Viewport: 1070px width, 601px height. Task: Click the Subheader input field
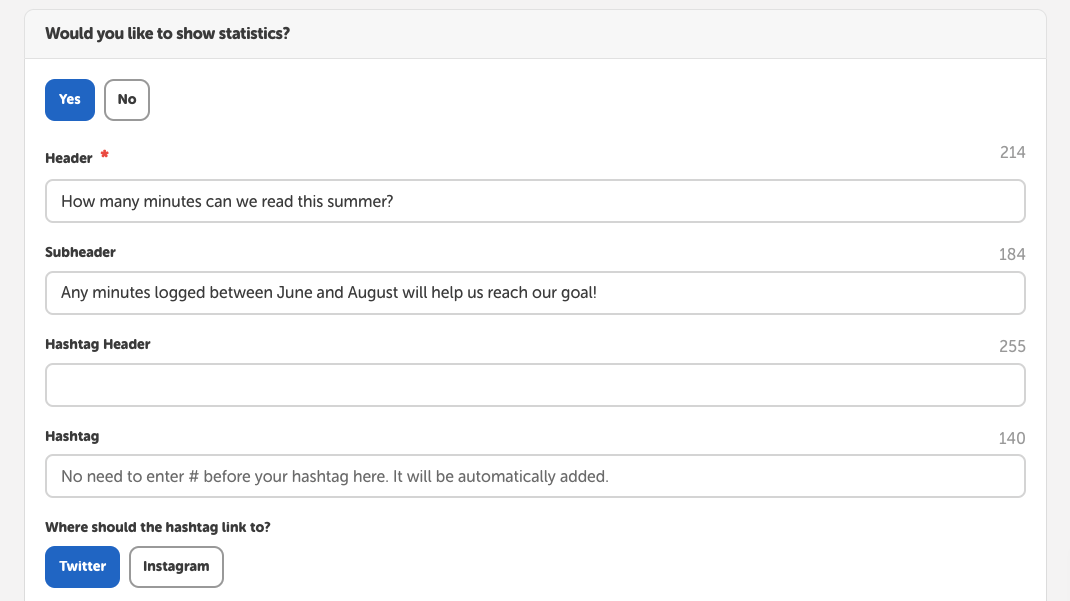pos(535,293)
